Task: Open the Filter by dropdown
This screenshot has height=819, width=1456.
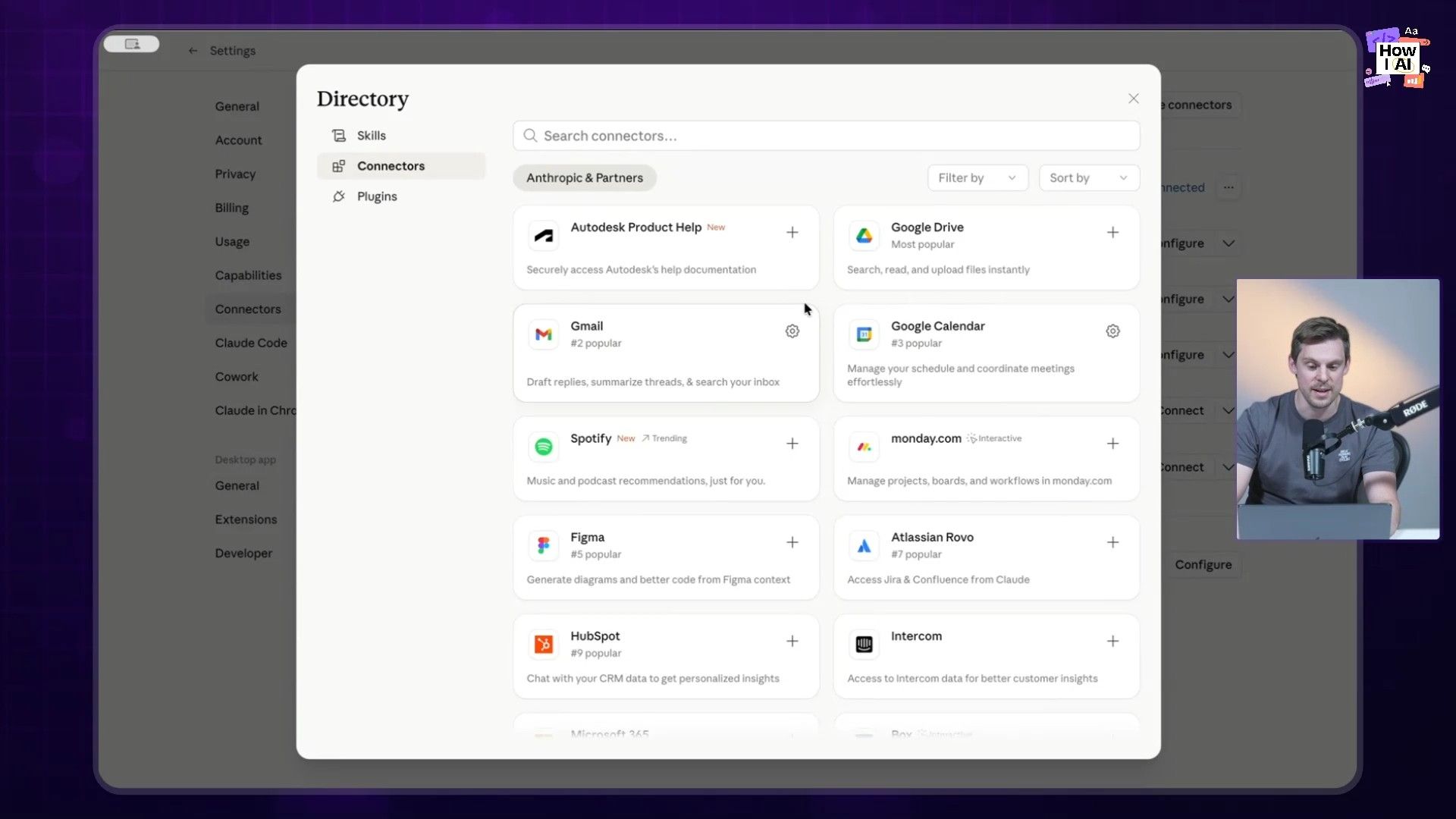Action: coord(977,178)
